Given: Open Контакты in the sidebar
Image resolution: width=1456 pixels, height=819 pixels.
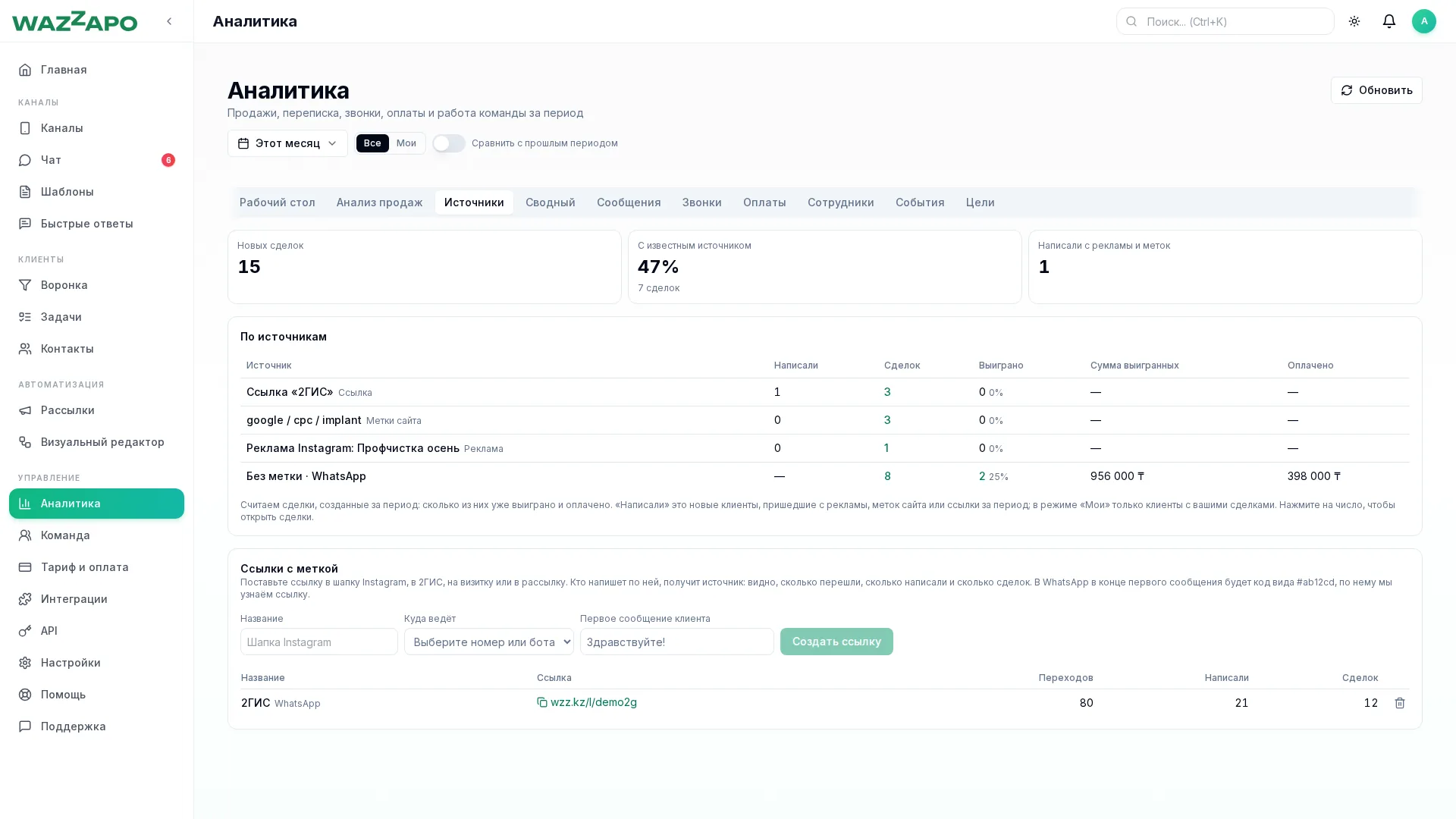Looking at the screenshot, I should [96, 349].
